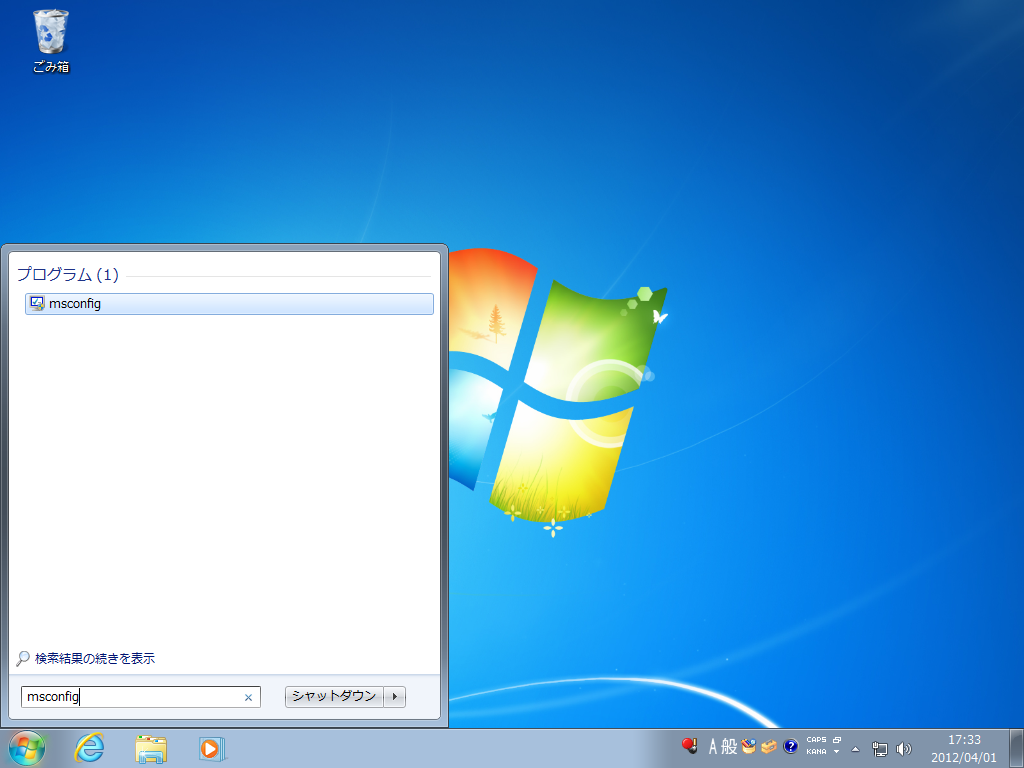The height and width of the screenshot is (768, 1024).
Task: Expand the shutdown options arrow
Action: pos(394,697)
